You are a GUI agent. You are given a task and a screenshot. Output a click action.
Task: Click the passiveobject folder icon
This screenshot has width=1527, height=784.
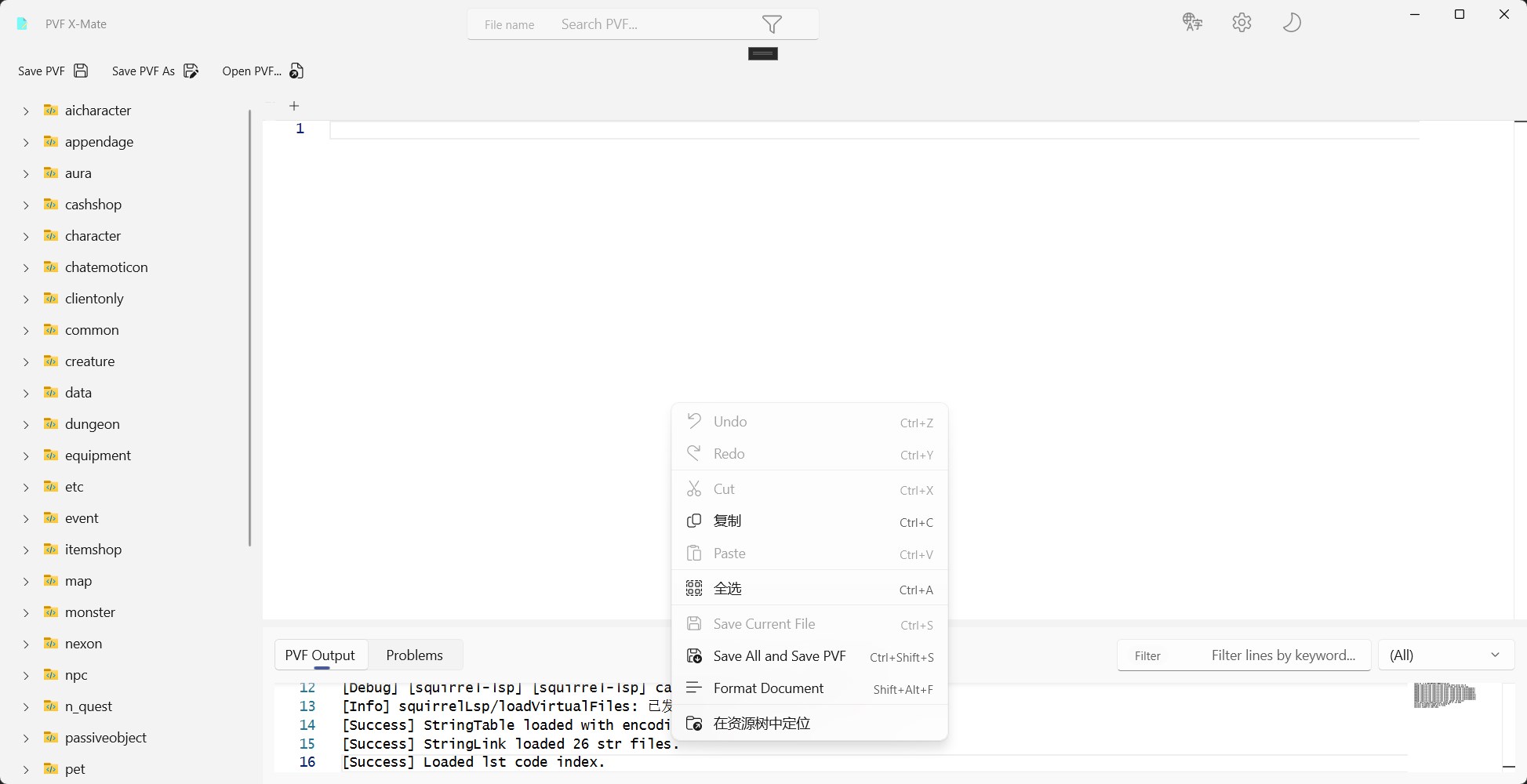[x=51, y=738]
